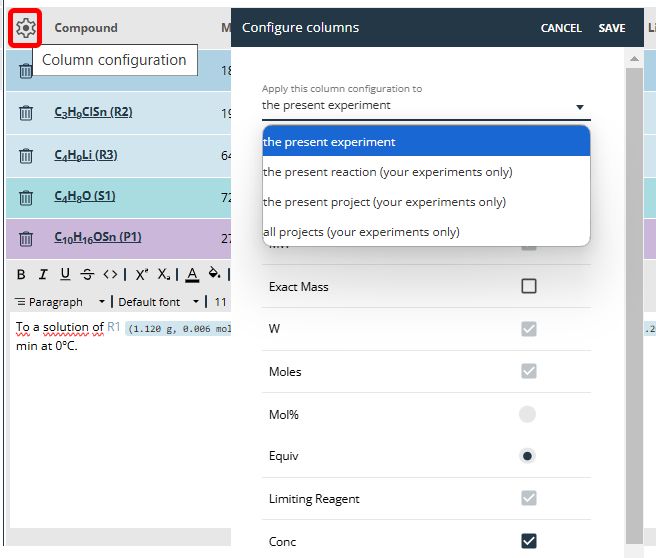Uncheck the Conc column checkbox

click(x=529, y=541)
